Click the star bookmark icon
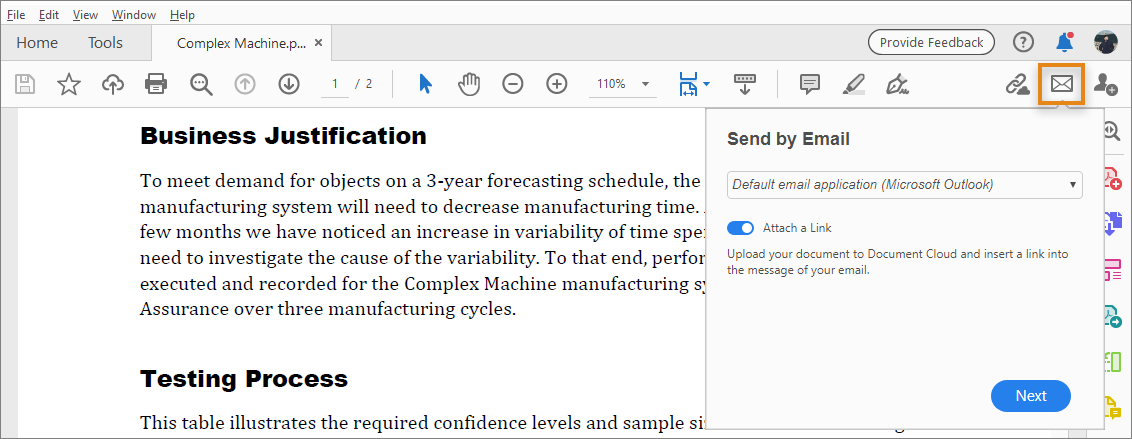The height and width of the screenshot is (439, 1132). [69, 84]
